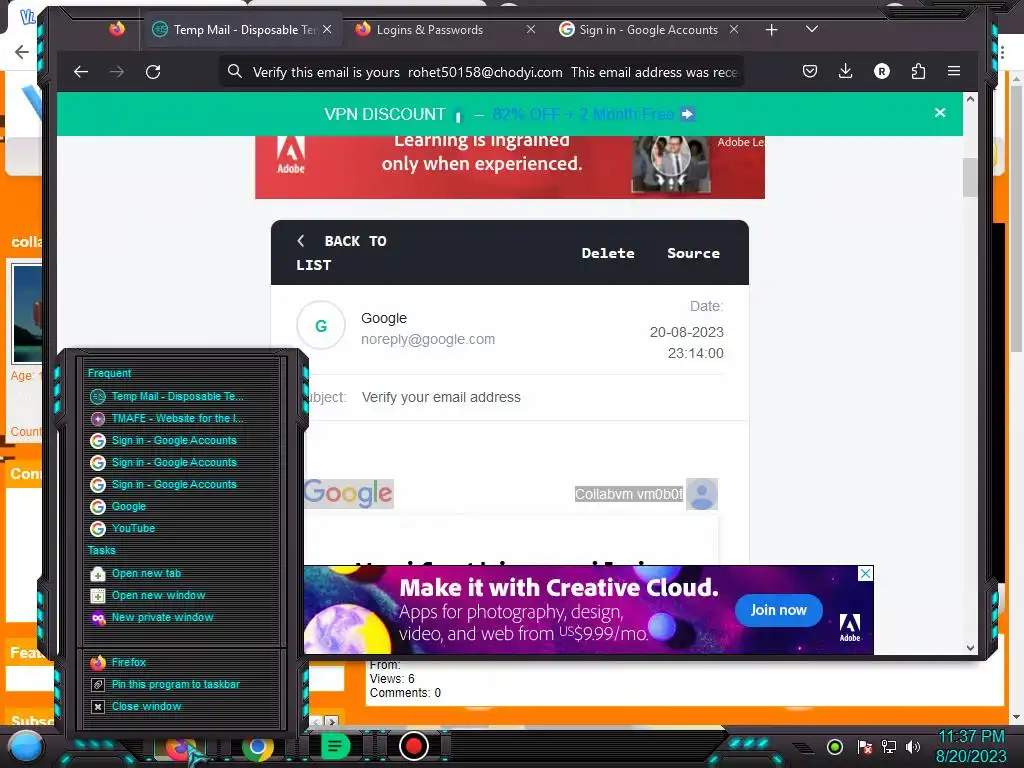Delete the Google email
The width and height of the screenshot is (1024, 768).
[x=608, y=253]
